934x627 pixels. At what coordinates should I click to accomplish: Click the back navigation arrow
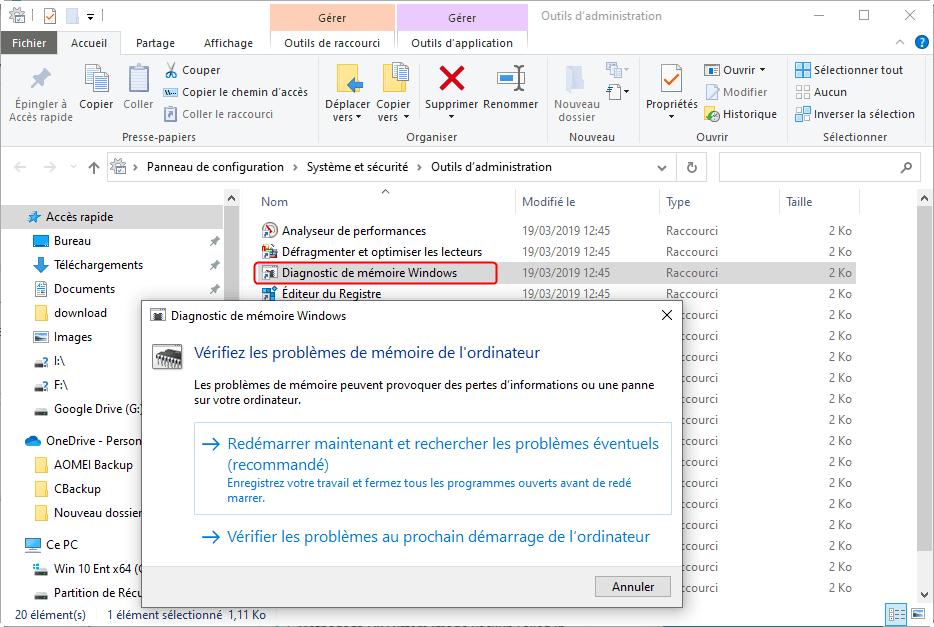[20, 167]
